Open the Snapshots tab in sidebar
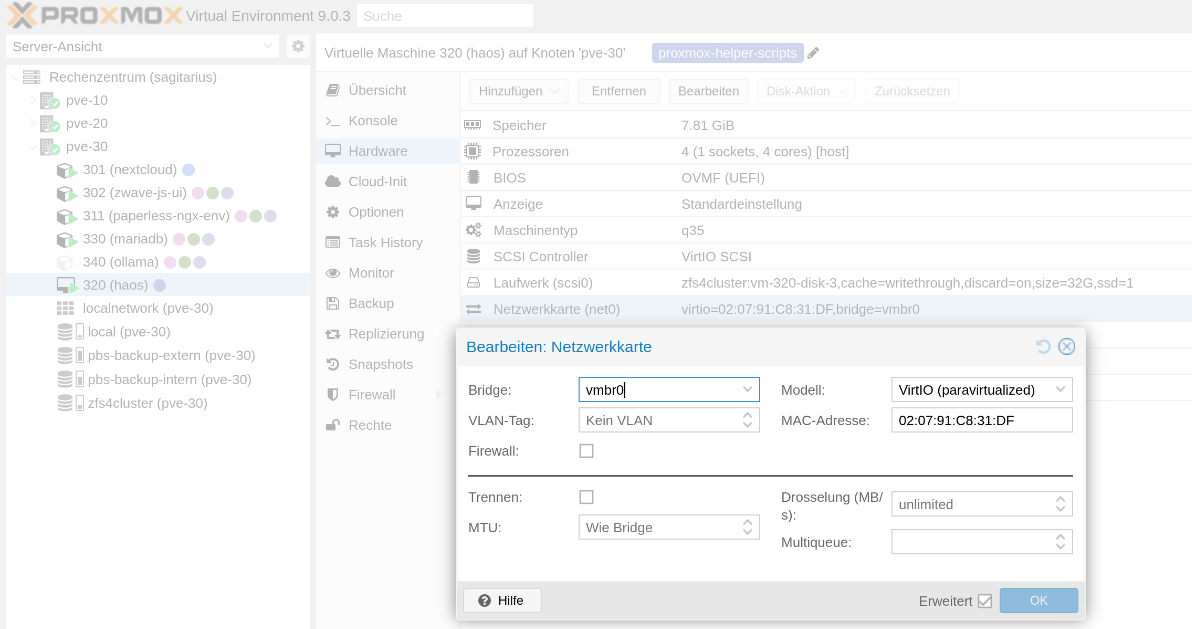The image size is (1192, 629). (x=380, y=364)
